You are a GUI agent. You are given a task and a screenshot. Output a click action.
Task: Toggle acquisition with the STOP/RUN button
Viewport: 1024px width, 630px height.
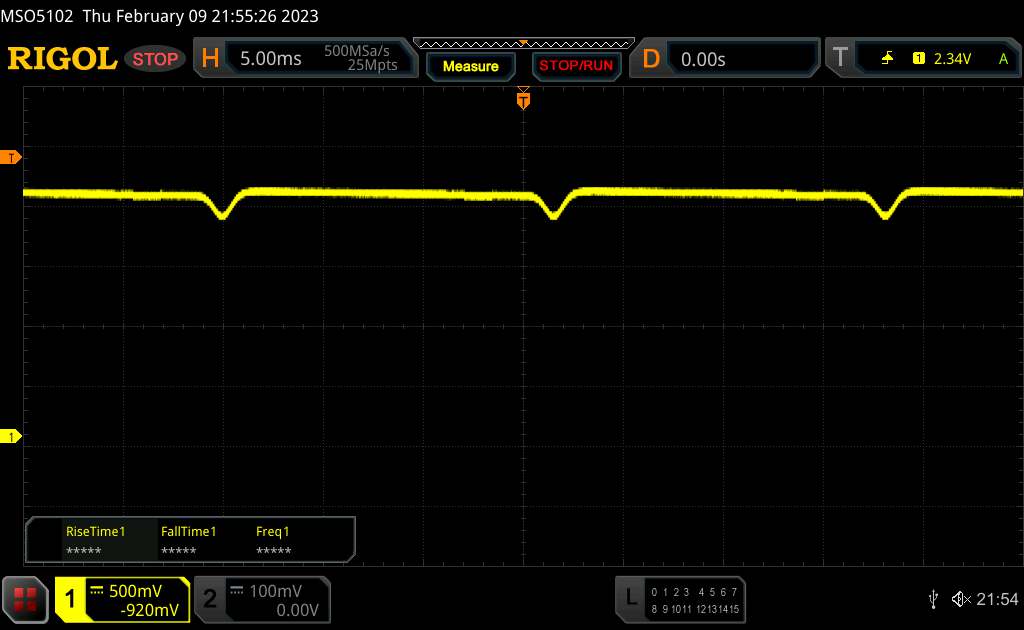[575, 66]
